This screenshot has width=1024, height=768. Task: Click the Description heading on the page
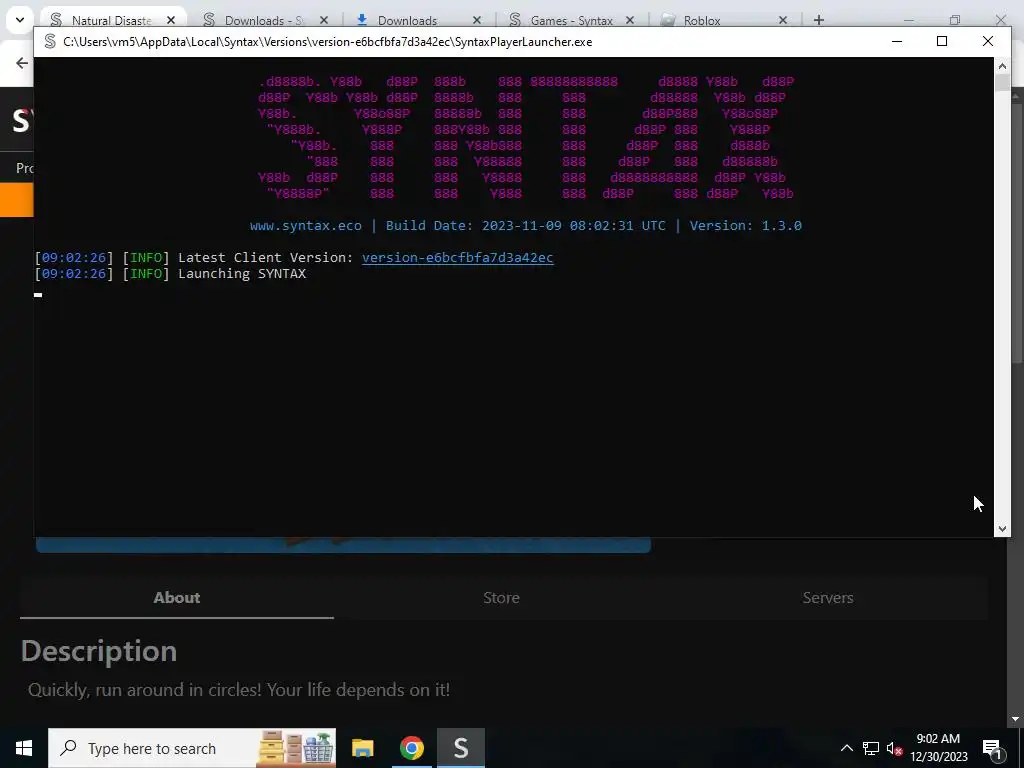(99, 651)
